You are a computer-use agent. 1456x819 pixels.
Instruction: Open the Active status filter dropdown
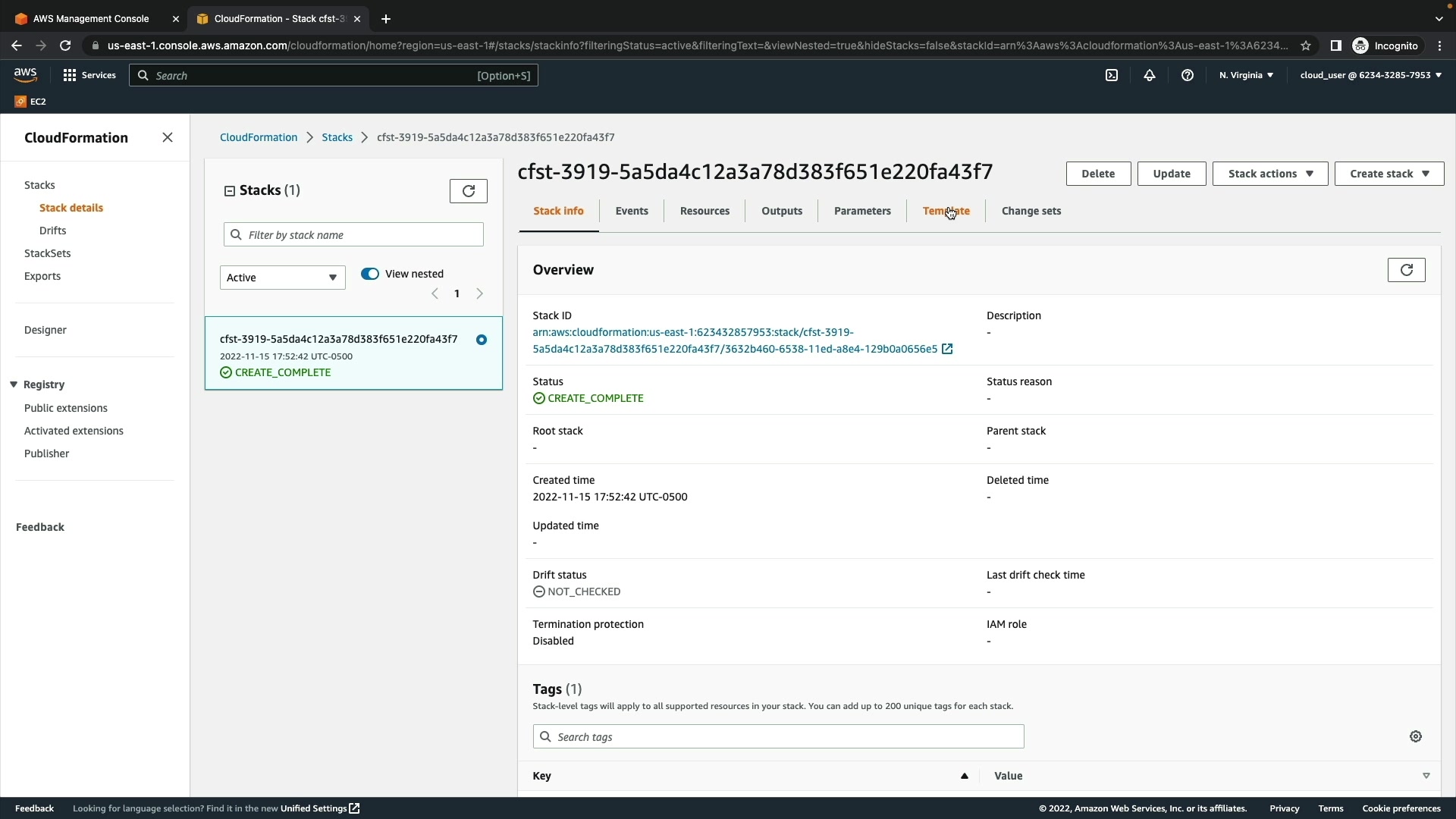pos(282,278)
